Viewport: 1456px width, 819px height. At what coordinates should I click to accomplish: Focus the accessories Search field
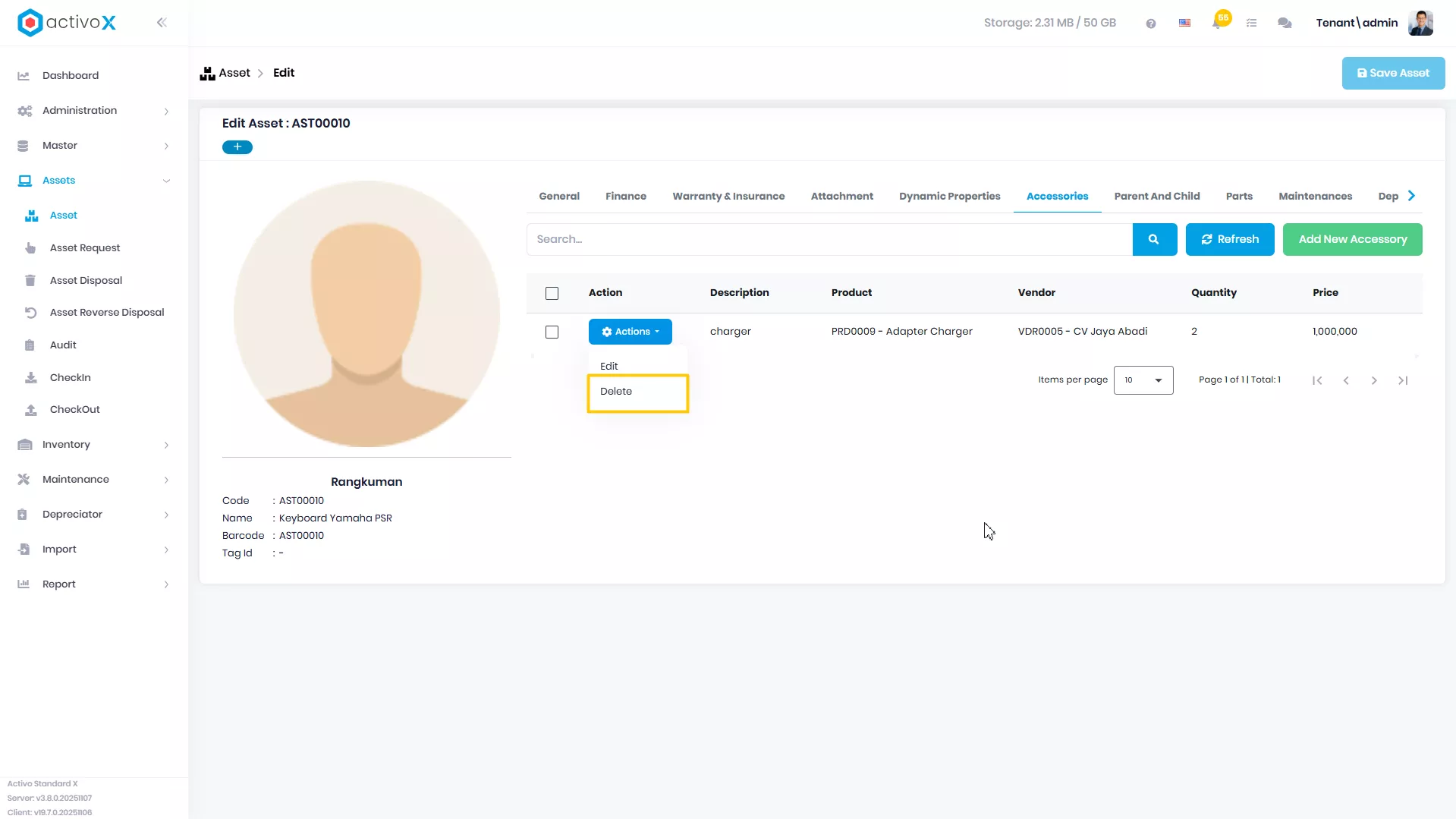[829, 239]
